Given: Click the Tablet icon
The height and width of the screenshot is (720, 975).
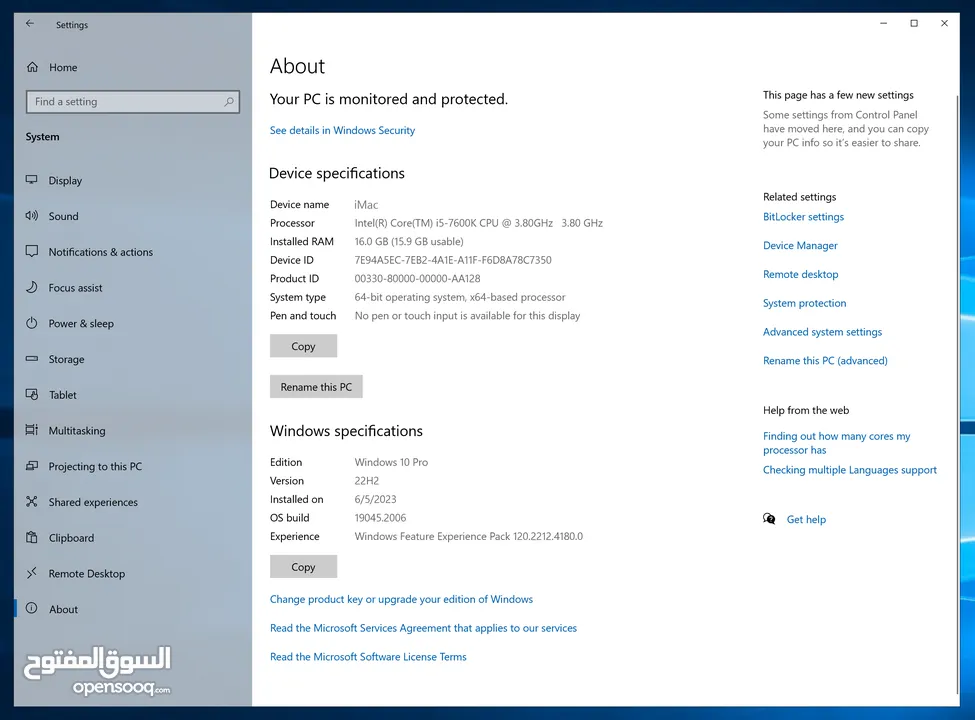Looking at the screenshot, I should click(x=32, y=394).
